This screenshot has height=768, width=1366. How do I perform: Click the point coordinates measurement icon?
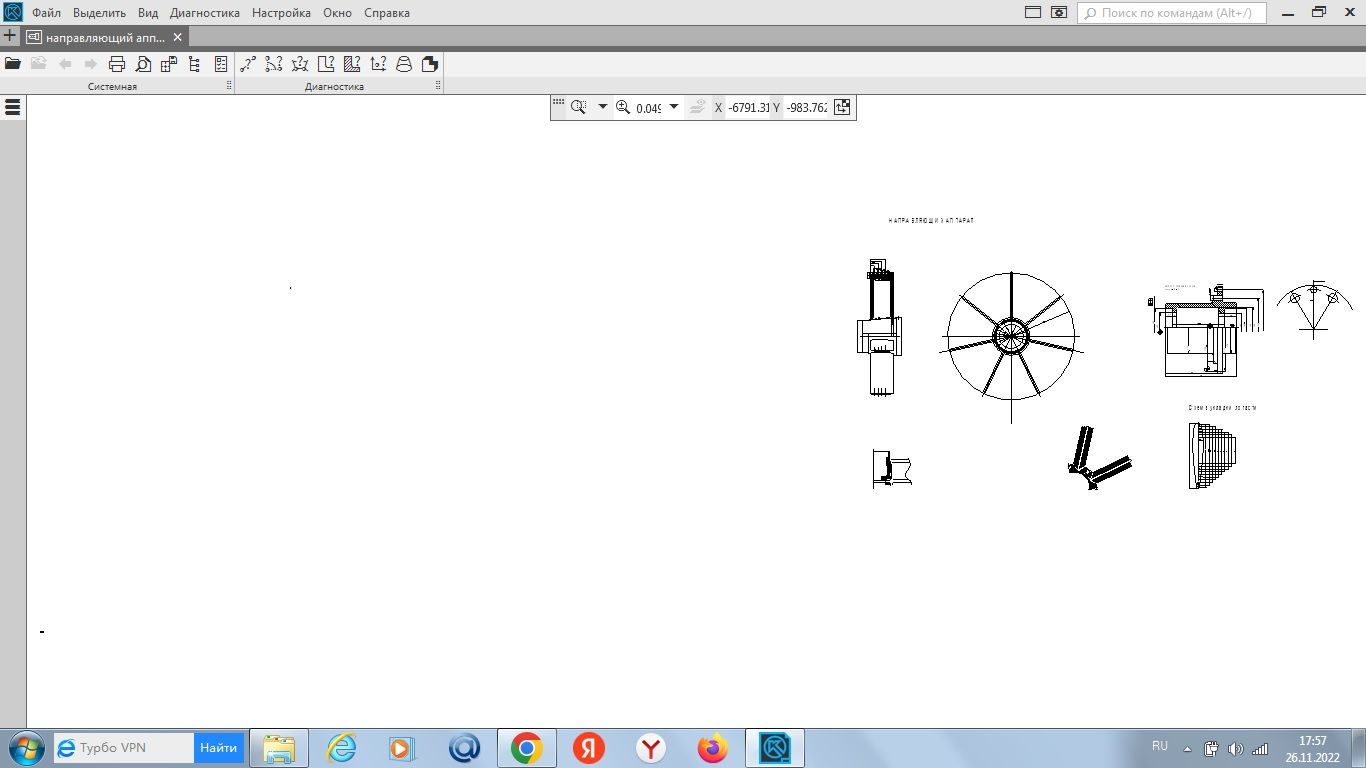[378, 64]
